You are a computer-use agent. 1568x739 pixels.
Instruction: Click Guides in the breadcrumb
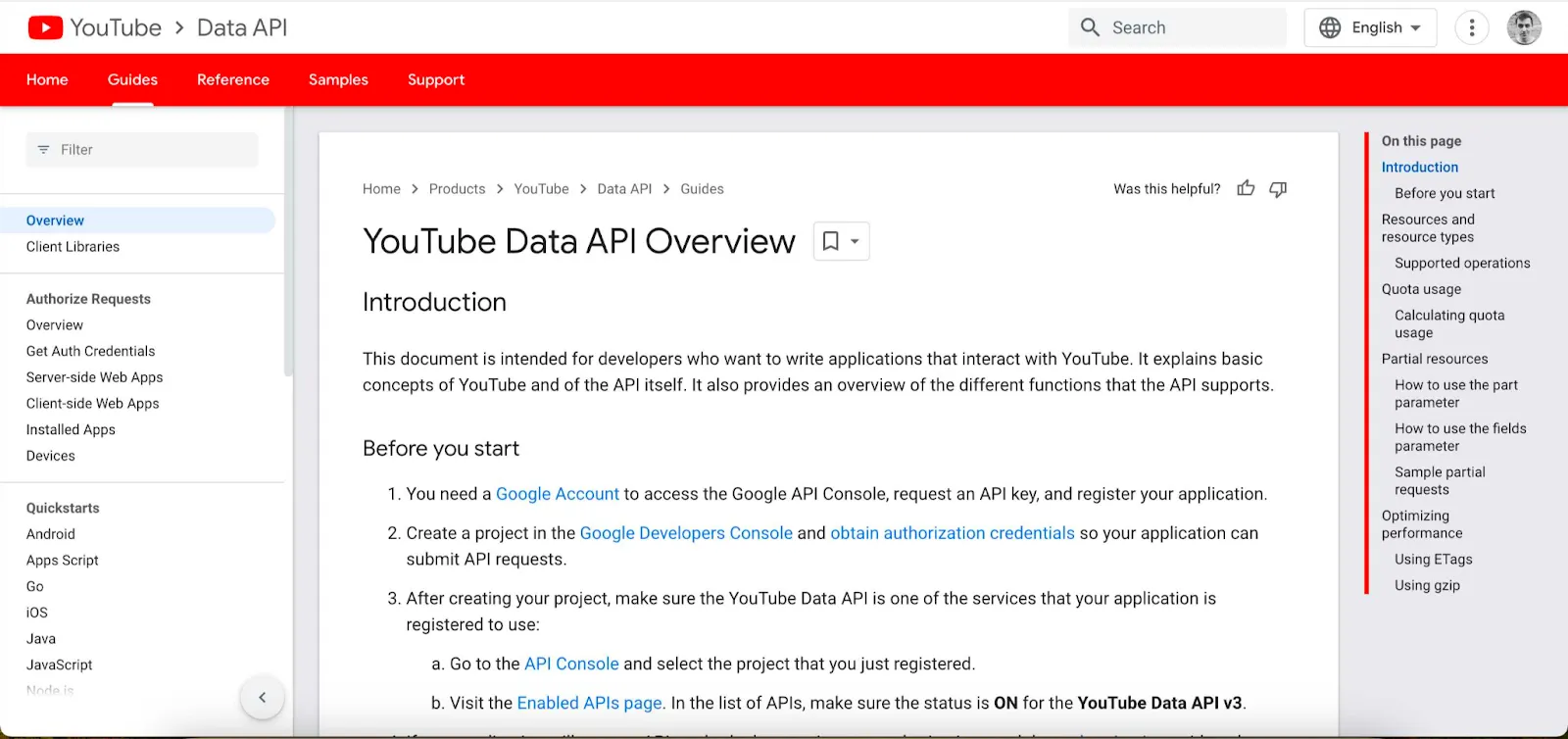702,189
